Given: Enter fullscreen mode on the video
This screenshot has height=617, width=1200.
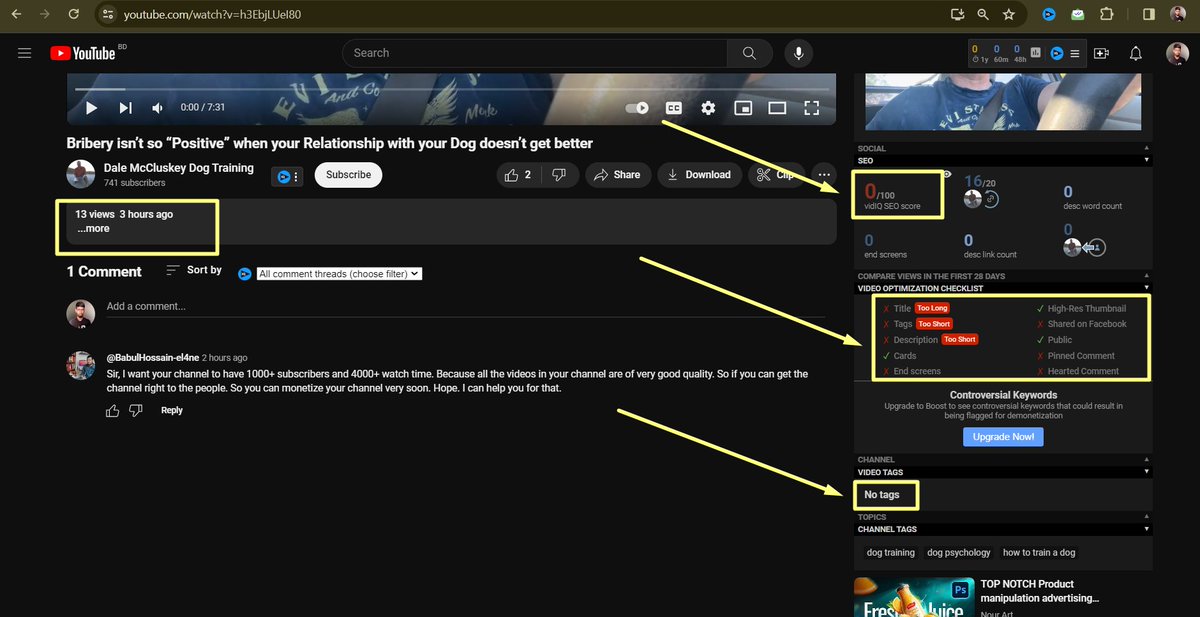Looking at the screenshot, I should (812, 107).
